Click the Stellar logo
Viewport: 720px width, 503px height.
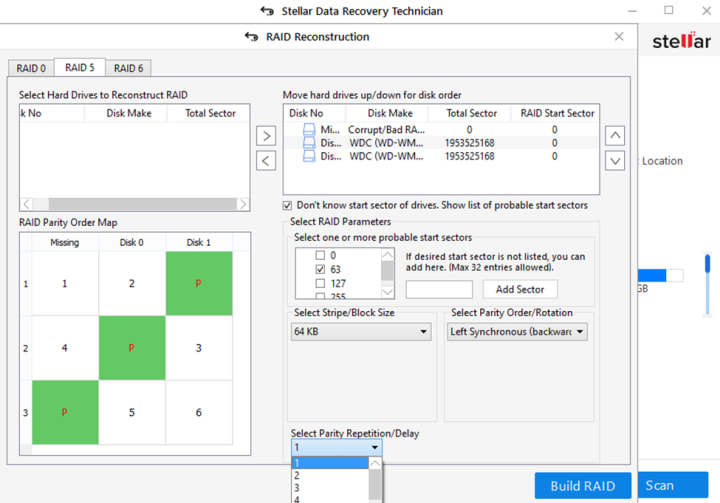(681, 41)
